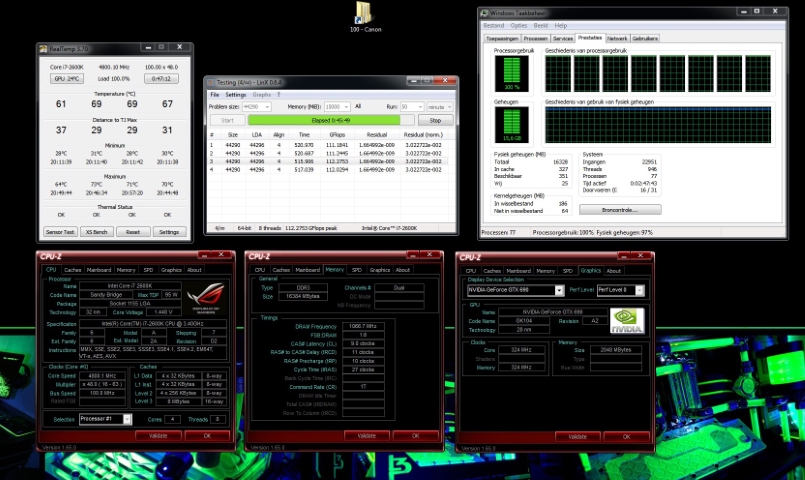Click the RealTemp title bar icon
This screenshot has width=805, height=480.
click(x=44, y=49)
